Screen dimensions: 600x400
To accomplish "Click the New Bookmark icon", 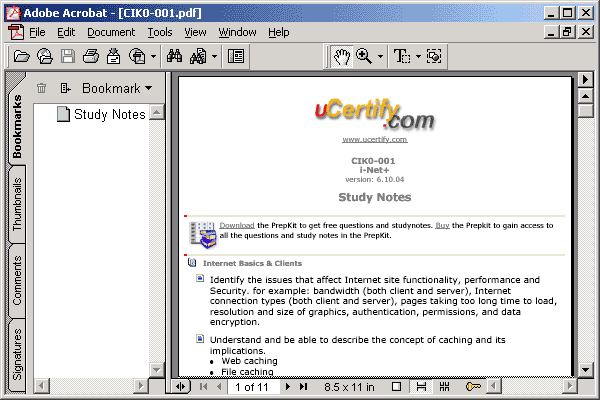I will pos(65,88).
